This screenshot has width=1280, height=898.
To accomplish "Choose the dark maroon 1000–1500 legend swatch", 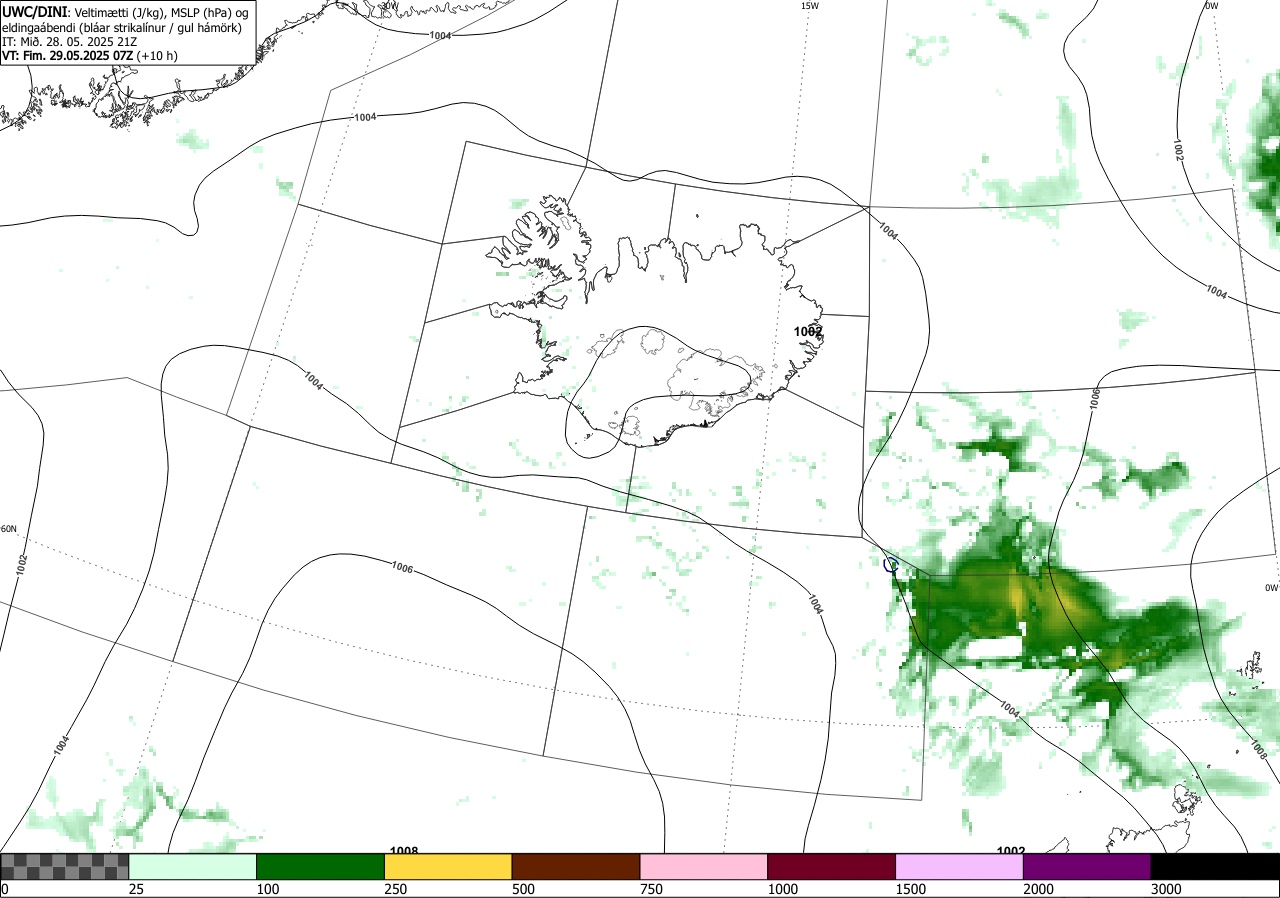I will click(832, 866).
